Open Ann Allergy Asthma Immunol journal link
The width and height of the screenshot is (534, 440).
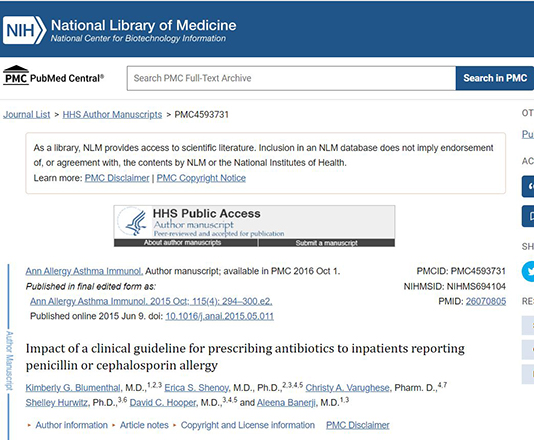coord(84,271)
